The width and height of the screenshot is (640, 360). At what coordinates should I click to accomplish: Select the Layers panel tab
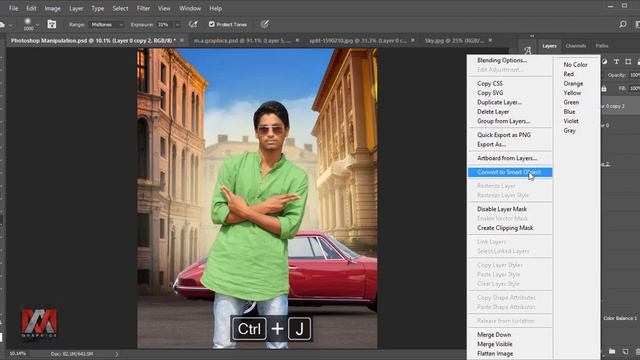tap(549, 46)
